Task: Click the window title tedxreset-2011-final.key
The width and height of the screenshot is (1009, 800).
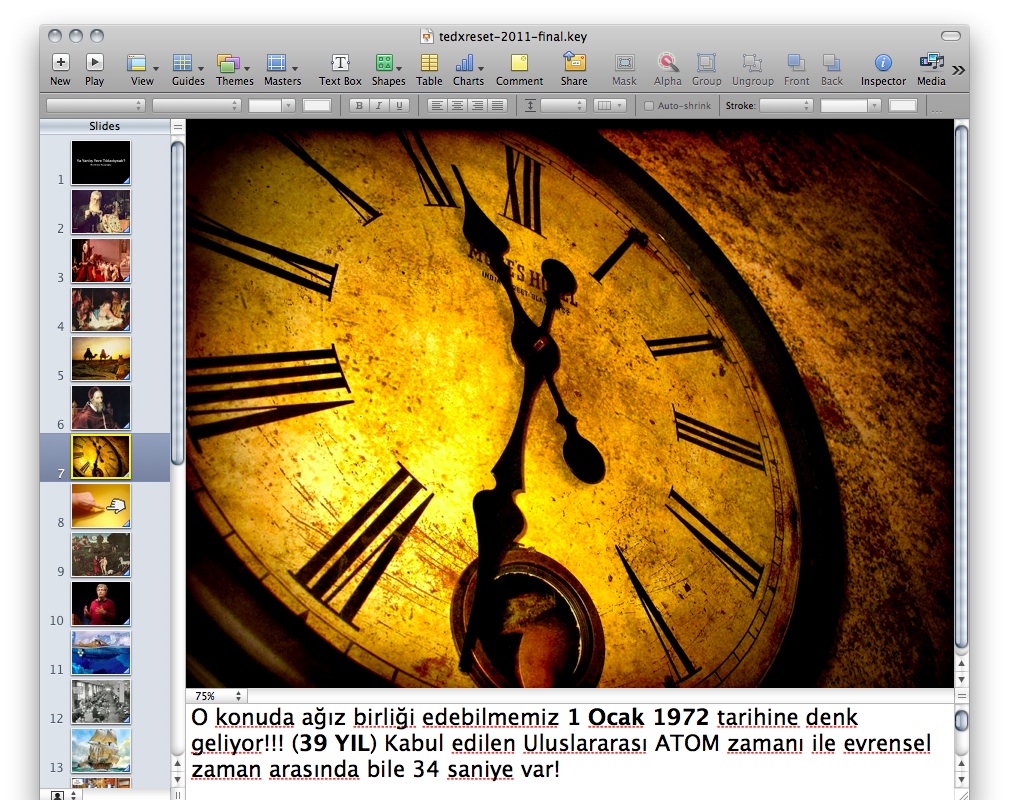Action: click(x=512, y=37)
